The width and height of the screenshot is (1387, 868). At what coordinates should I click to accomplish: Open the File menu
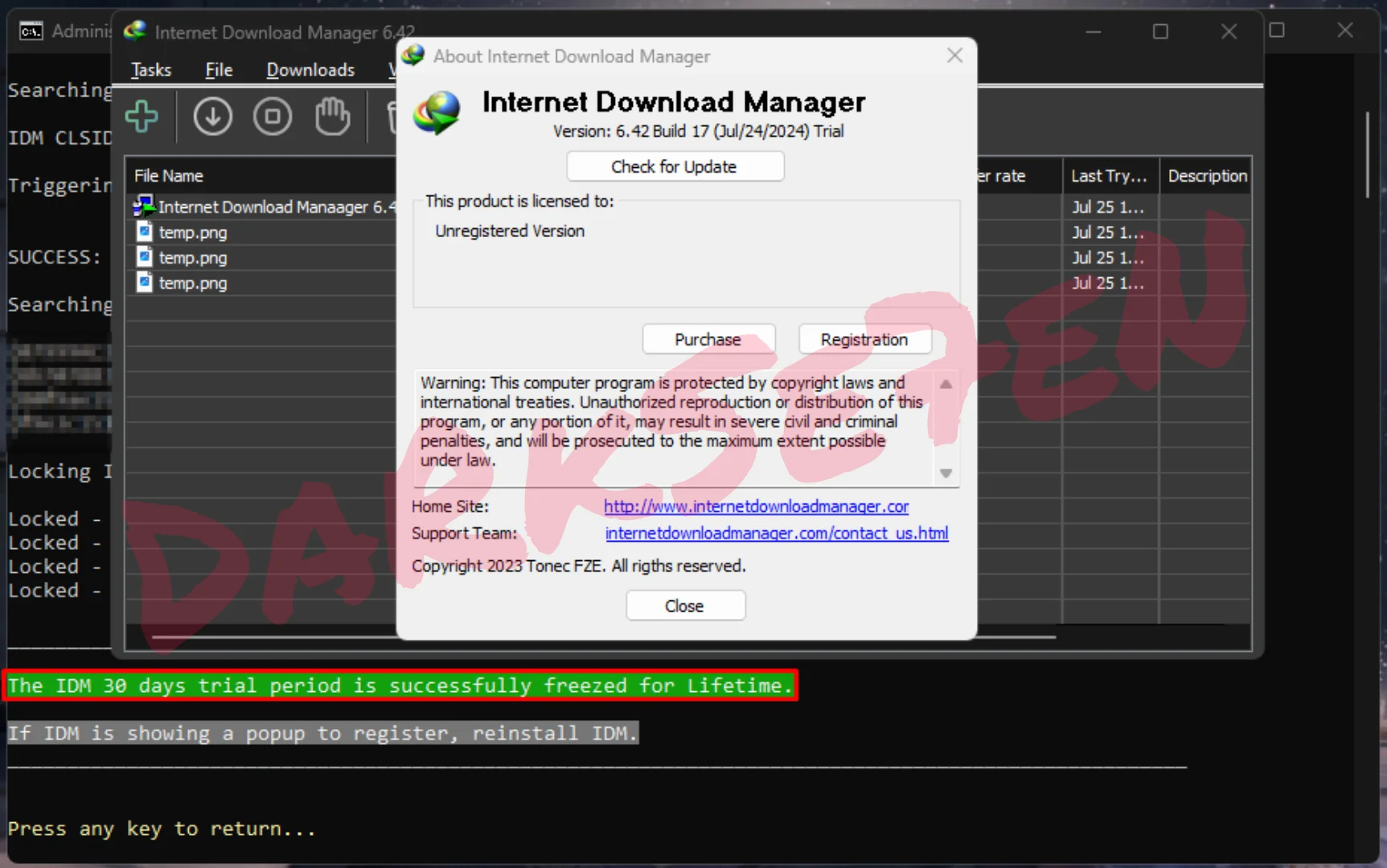pos(219,70)
